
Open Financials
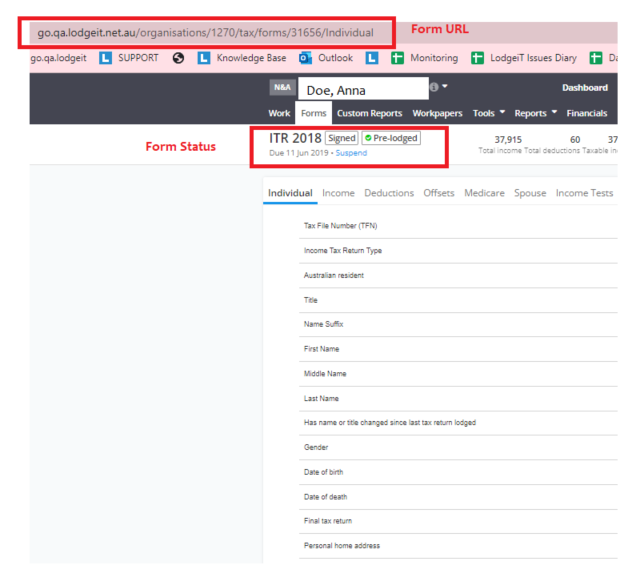[587, 114]
